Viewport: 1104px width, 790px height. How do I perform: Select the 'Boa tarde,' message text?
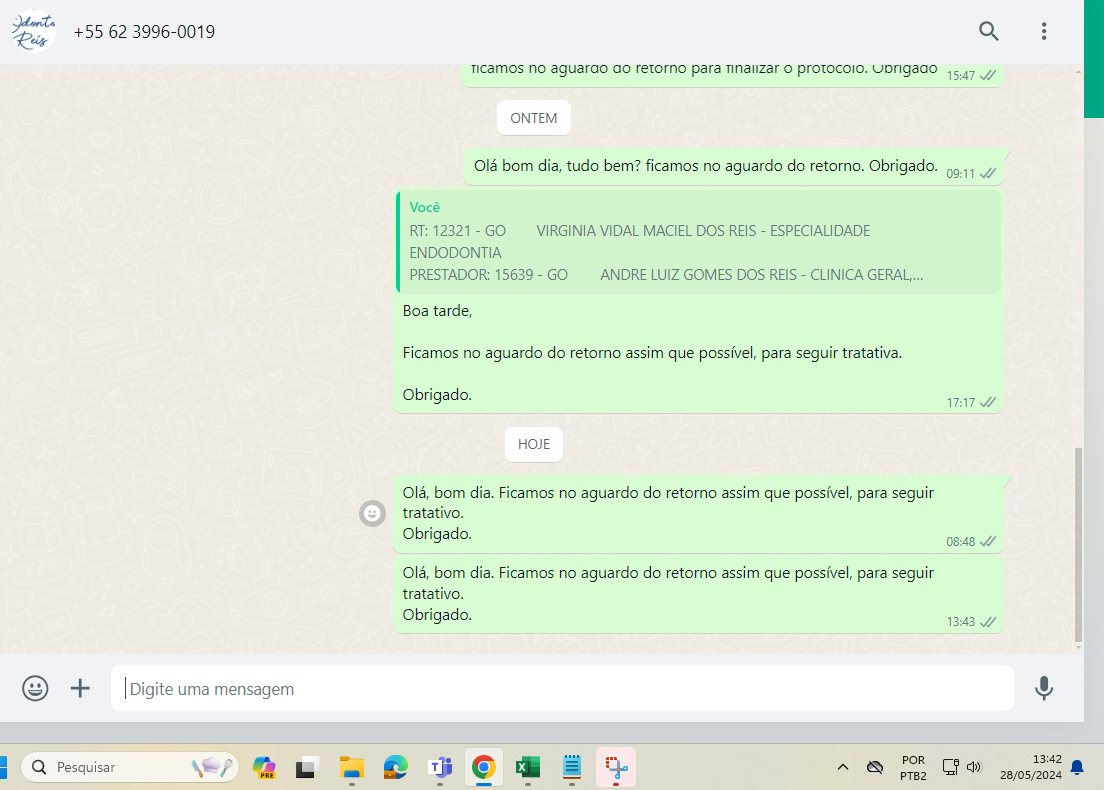pos(437,311)
